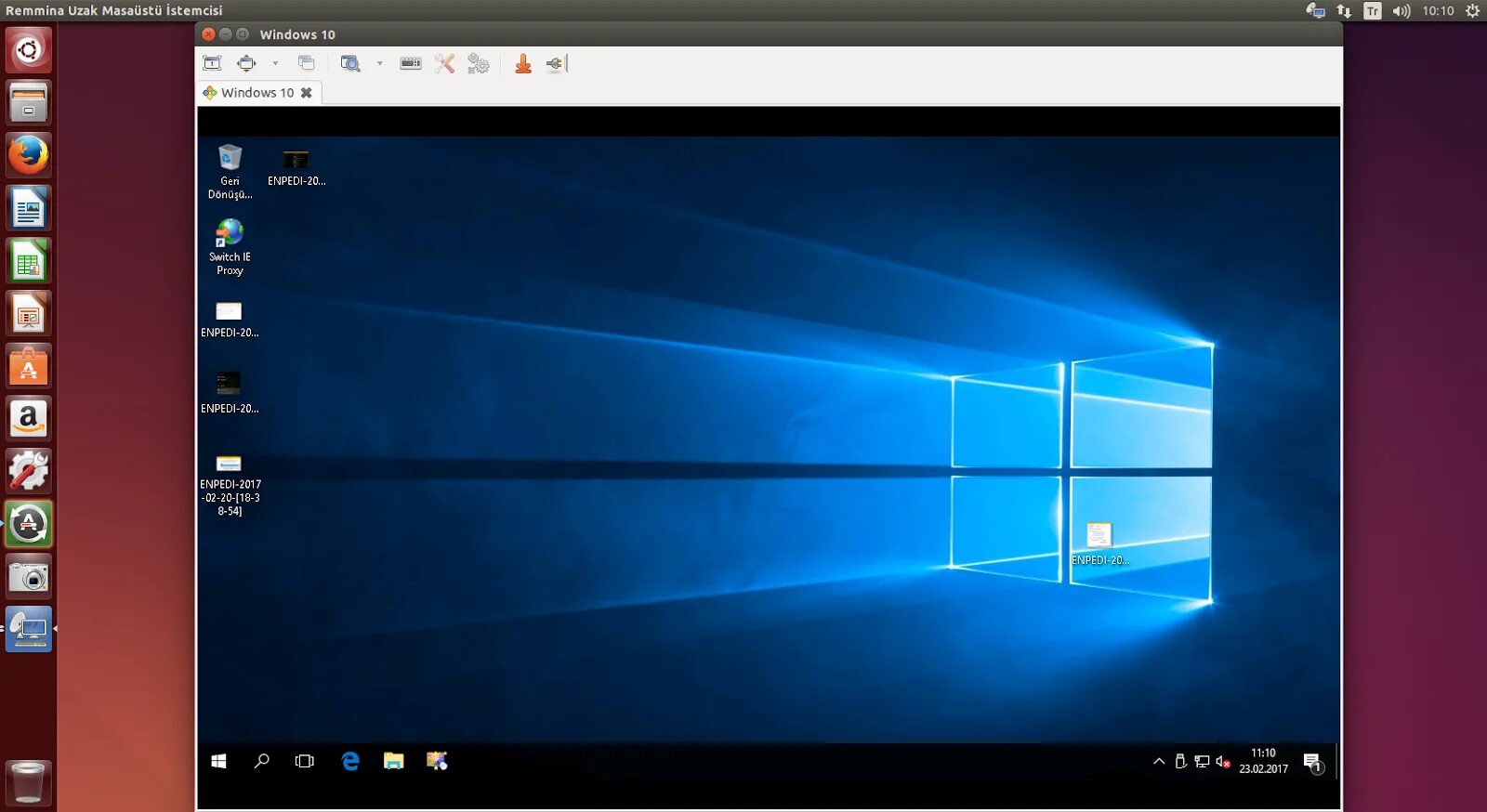
Task: Open the fullscreen options dropdown arrow
Action: point(275,63)
